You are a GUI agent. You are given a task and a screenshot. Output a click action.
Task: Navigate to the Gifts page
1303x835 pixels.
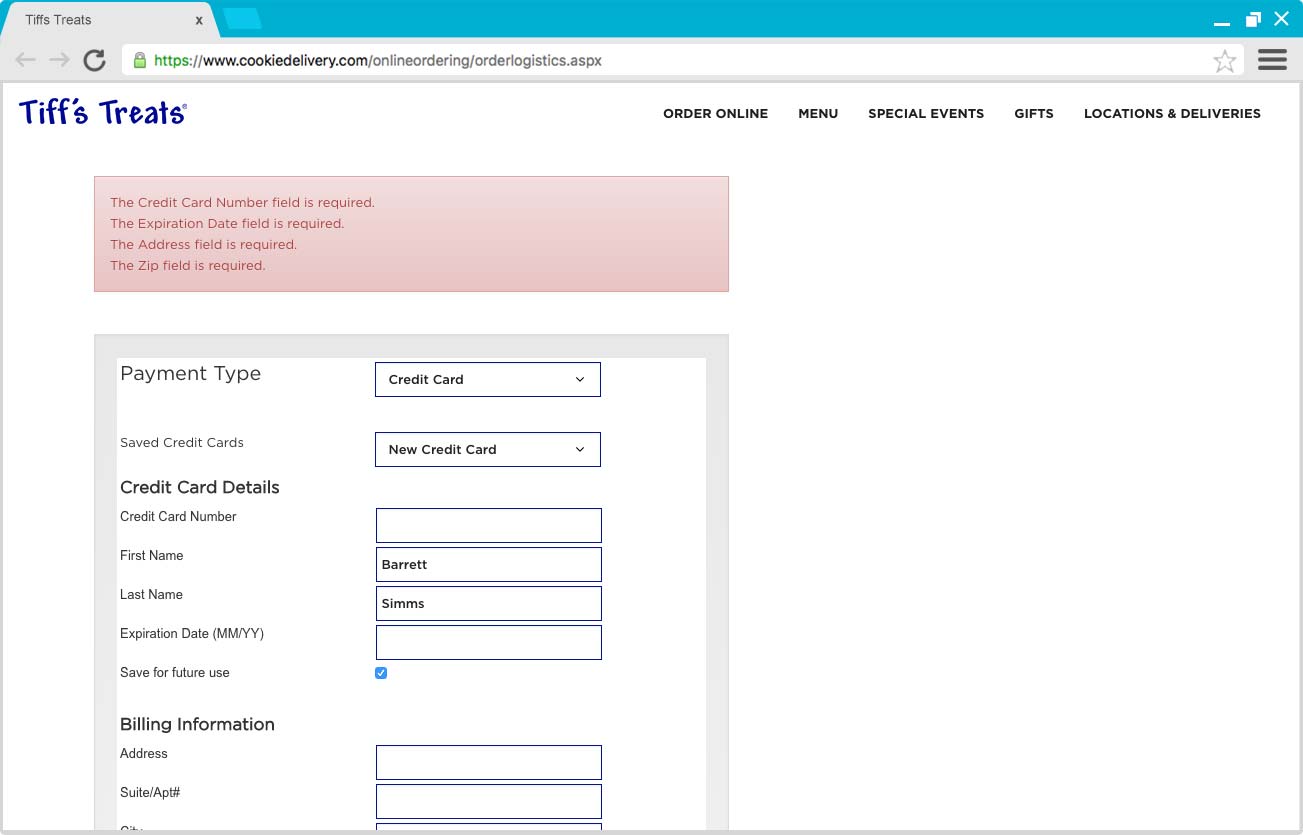pyautogui.click(x=1033, y=114)
